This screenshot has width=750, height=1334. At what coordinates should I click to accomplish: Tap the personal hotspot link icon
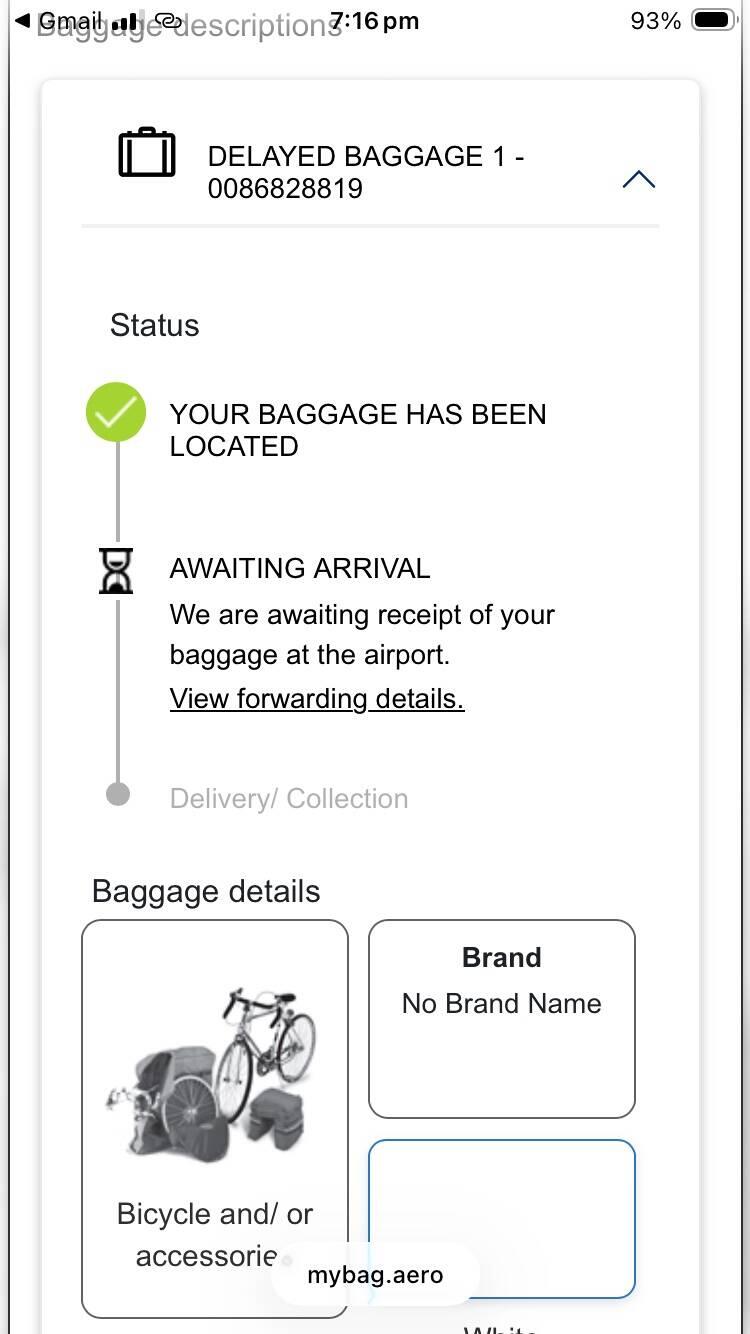168,21
